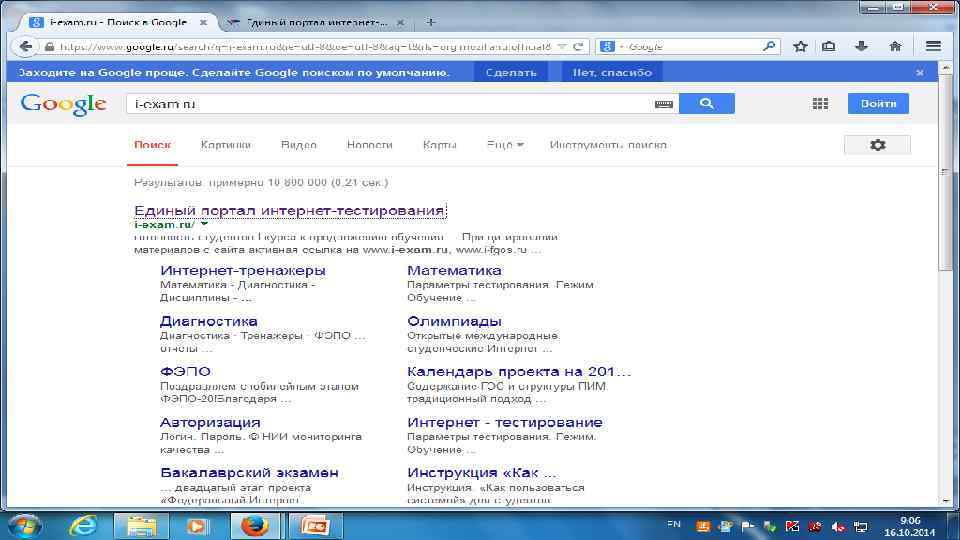960x540 pixels.
Task: Click the volume speaker tray icon
Action: coord(839,527)
